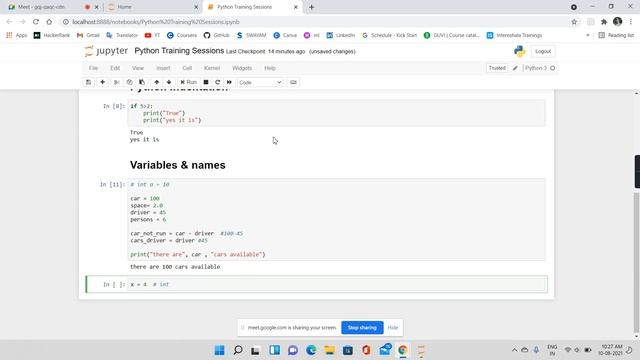
Task: Close the Python Training Sessions tab
Action: (296, 7)
